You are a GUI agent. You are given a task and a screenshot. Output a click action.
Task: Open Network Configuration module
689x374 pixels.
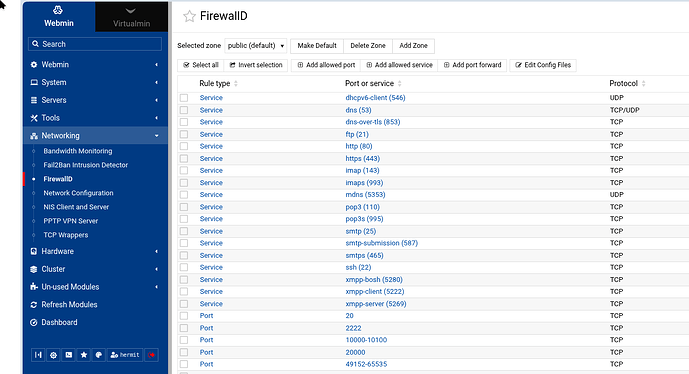point(78,193)
